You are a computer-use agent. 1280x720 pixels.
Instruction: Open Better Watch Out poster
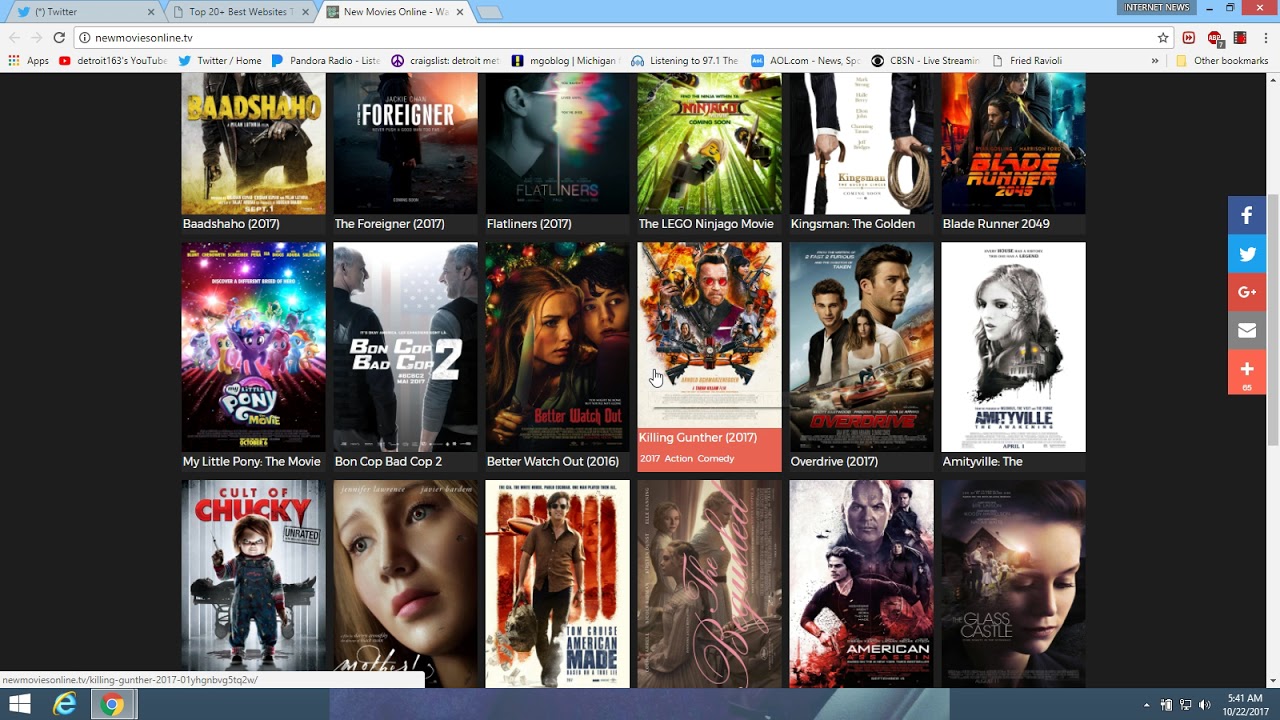click(557, 347)
